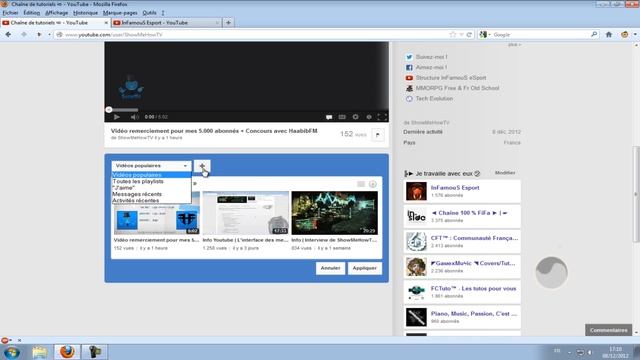
Task: Open Windows Explorer from the taskbar
Action: point(40,352)
